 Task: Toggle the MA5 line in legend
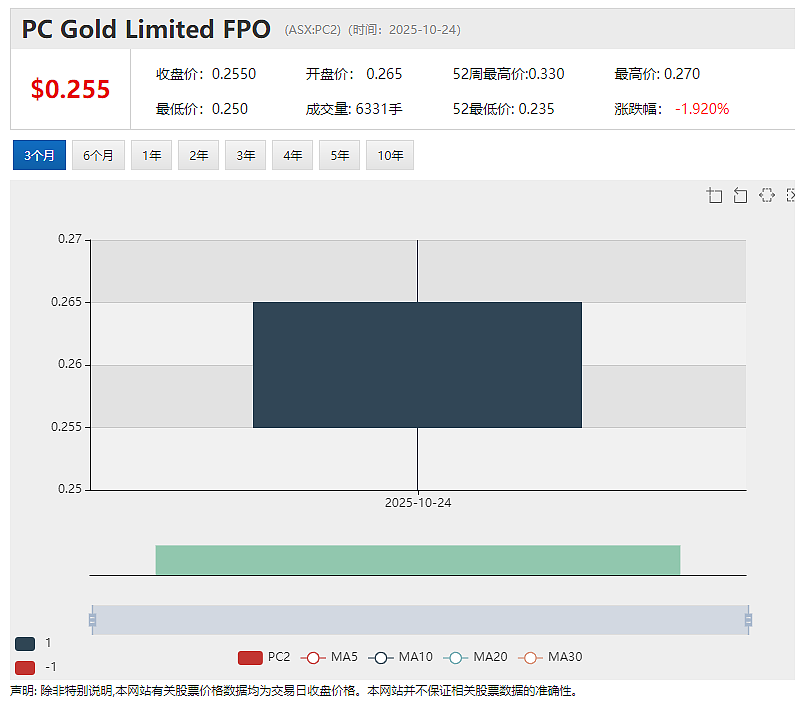(329, 657)
